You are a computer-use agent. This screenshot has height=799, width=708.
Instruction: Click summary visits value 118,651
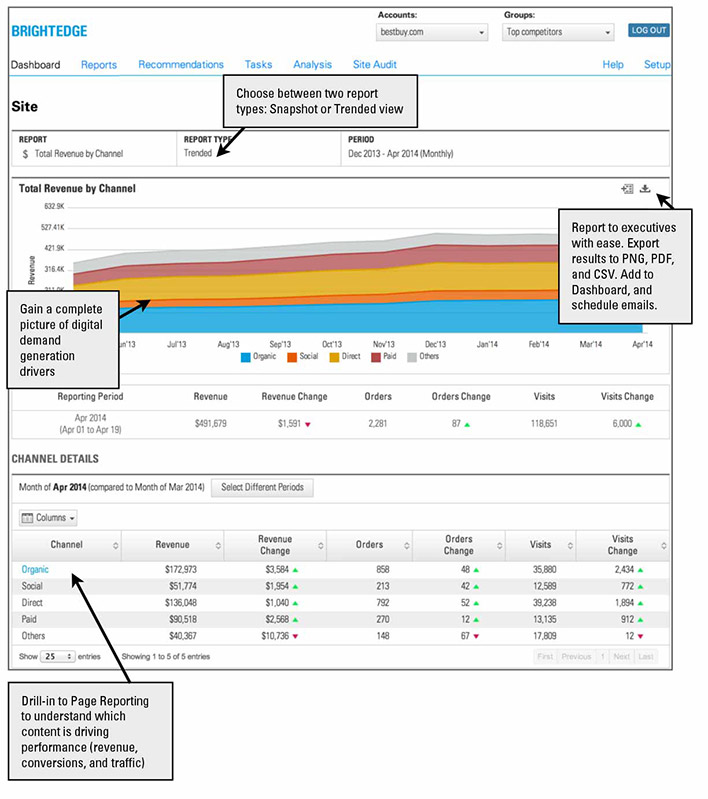point(544,423)
